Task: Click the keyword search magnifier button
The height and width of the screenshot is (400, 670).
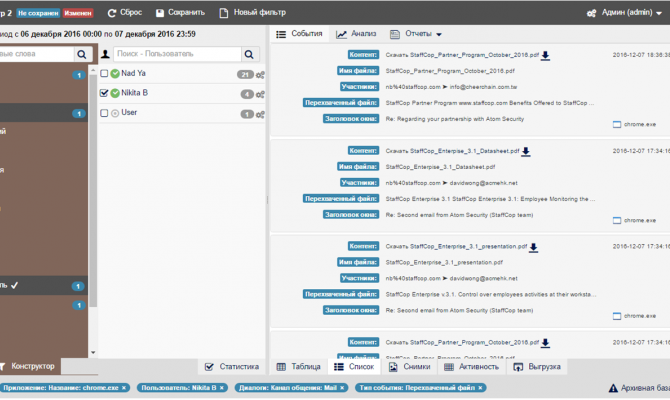Action: [x=82, y=54]
